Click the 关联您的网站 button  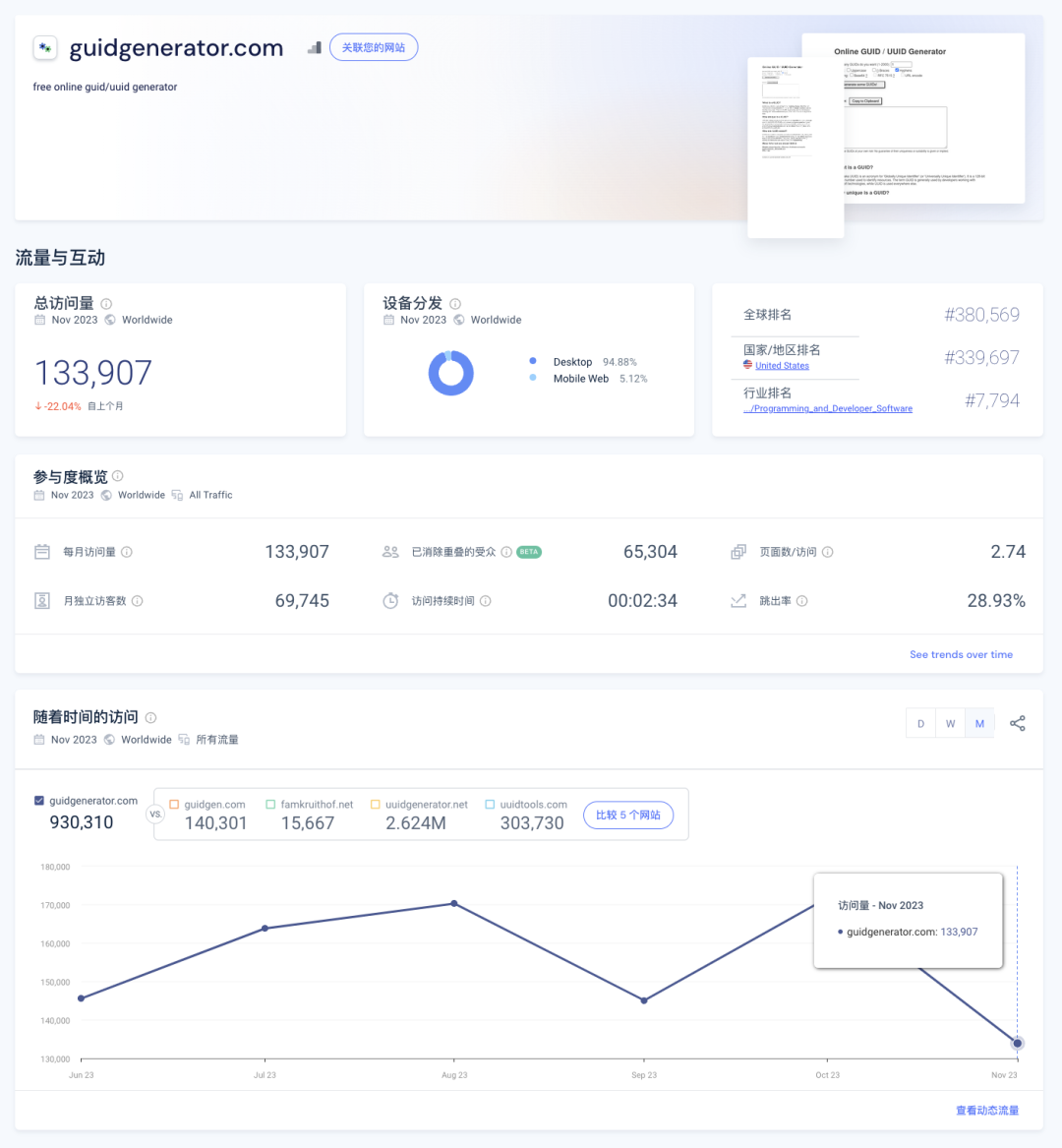coord(374,47)
